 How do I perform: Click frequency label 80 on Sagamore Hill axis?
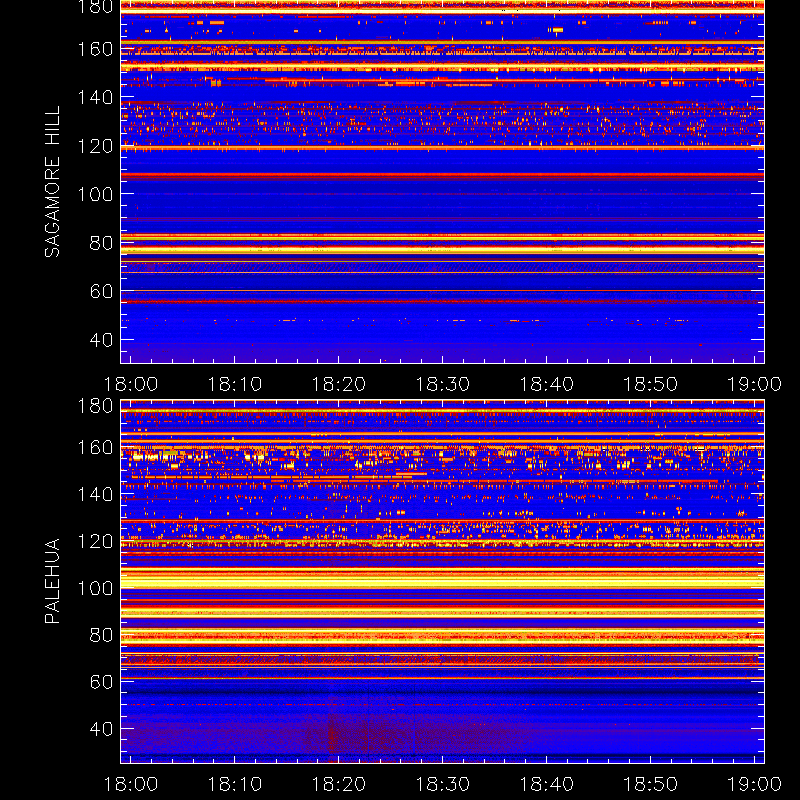pyautogui.click(x=101, y=243)
